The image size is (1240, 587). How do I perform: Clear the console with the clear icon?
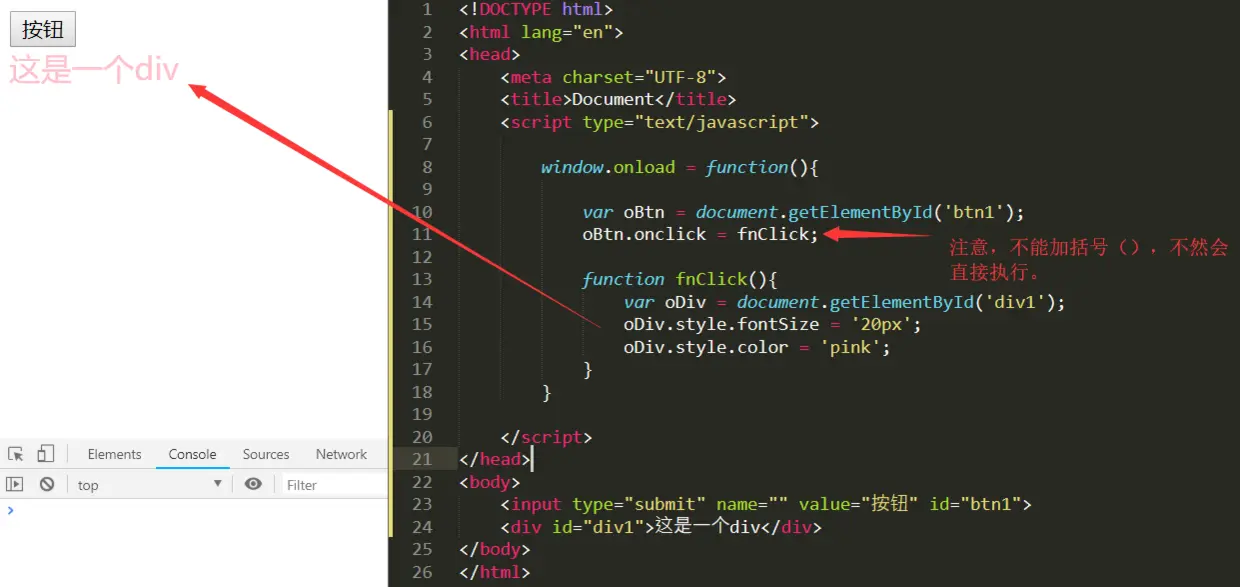pos(46,484)
